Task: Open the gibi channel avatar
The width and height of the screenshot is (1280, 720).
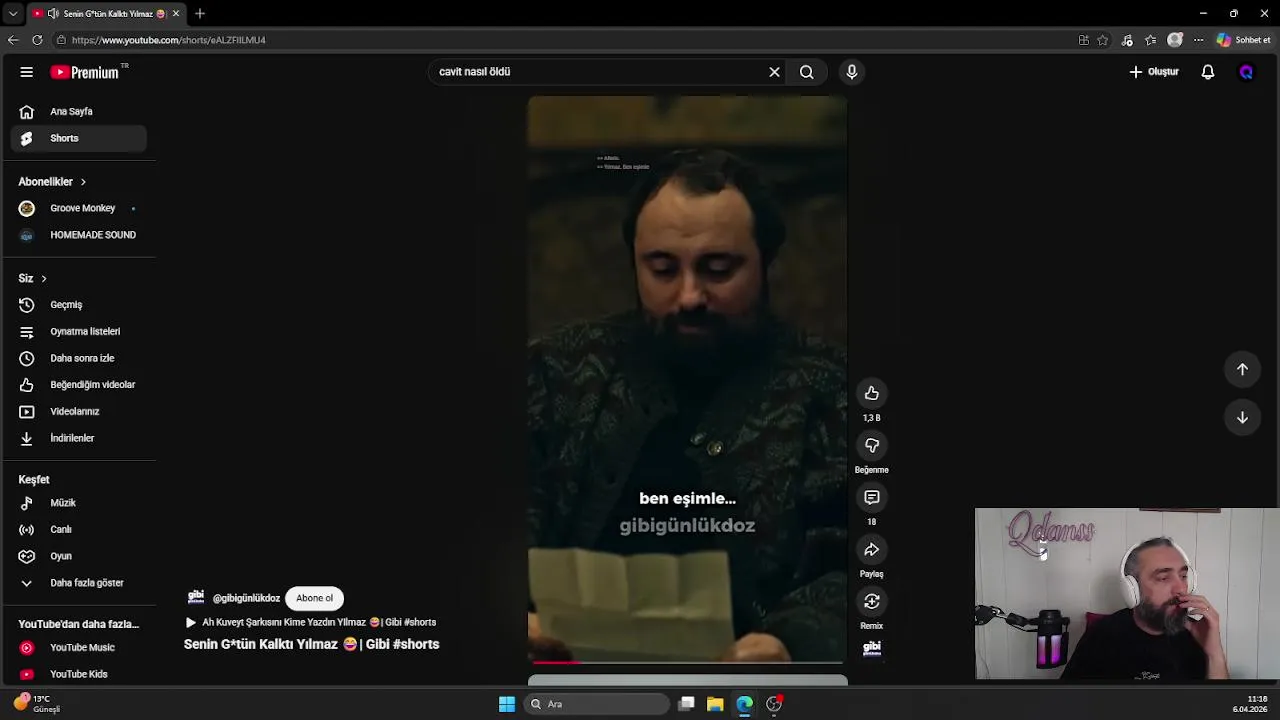Action: coord(196,597)
